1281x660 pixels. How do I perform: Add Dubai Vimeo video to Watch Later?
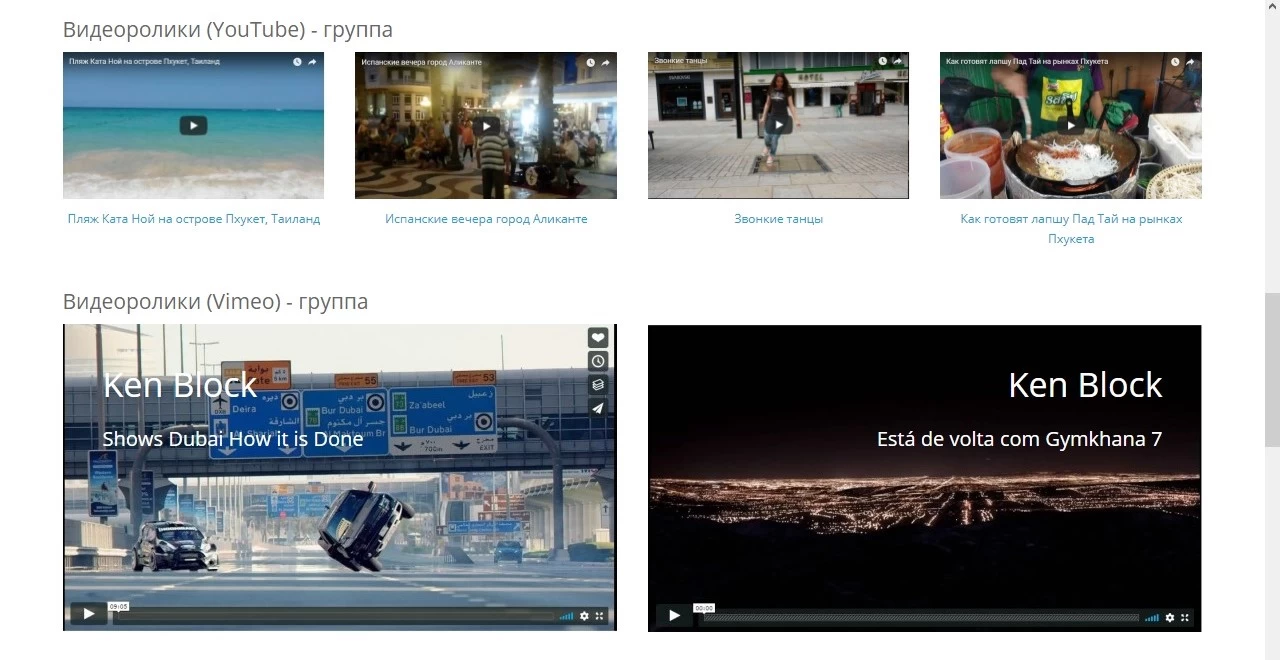pyautogui.click(x=597, y=361)
